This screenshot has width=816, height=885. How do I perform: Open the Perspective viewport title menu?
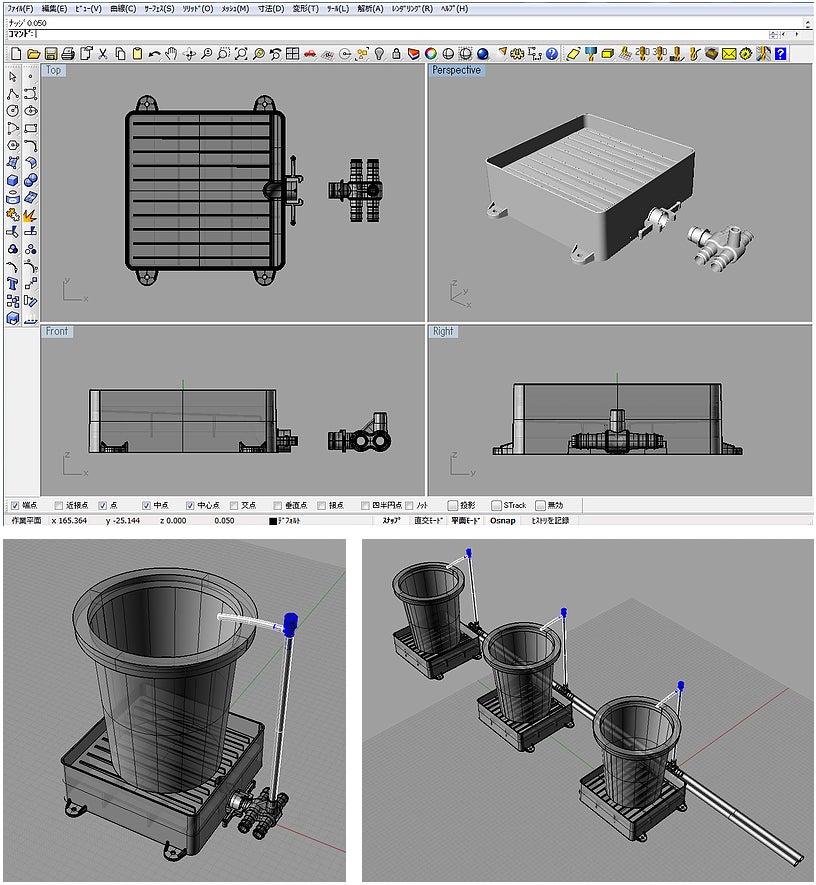(456, 70)
